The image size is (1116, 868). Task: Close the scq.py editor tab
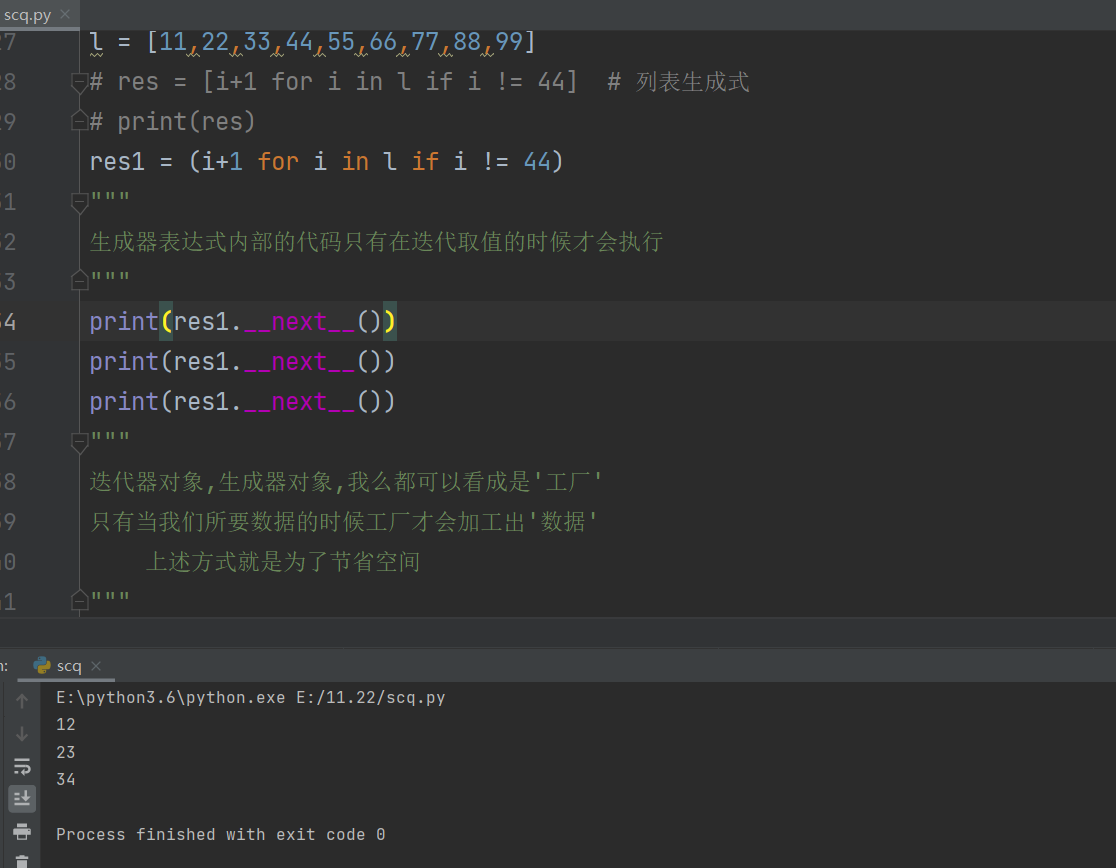tap(65, 14)
